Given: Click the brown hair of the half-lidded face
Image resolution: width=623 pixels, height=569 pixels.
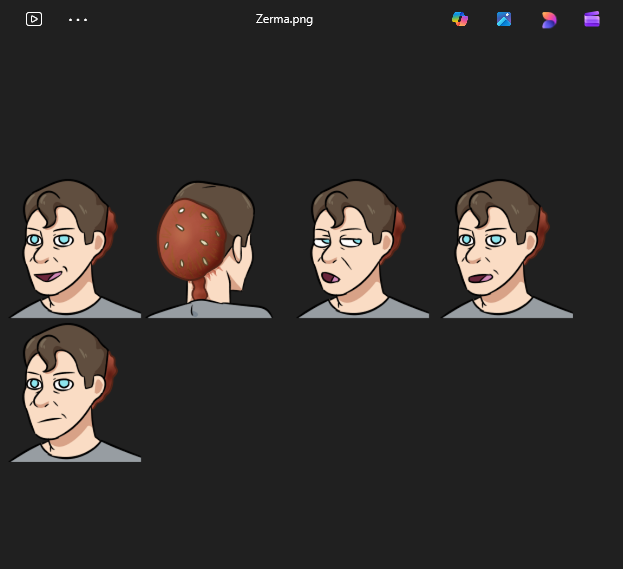Looking at the screenshot, I should tap(355, 202).
